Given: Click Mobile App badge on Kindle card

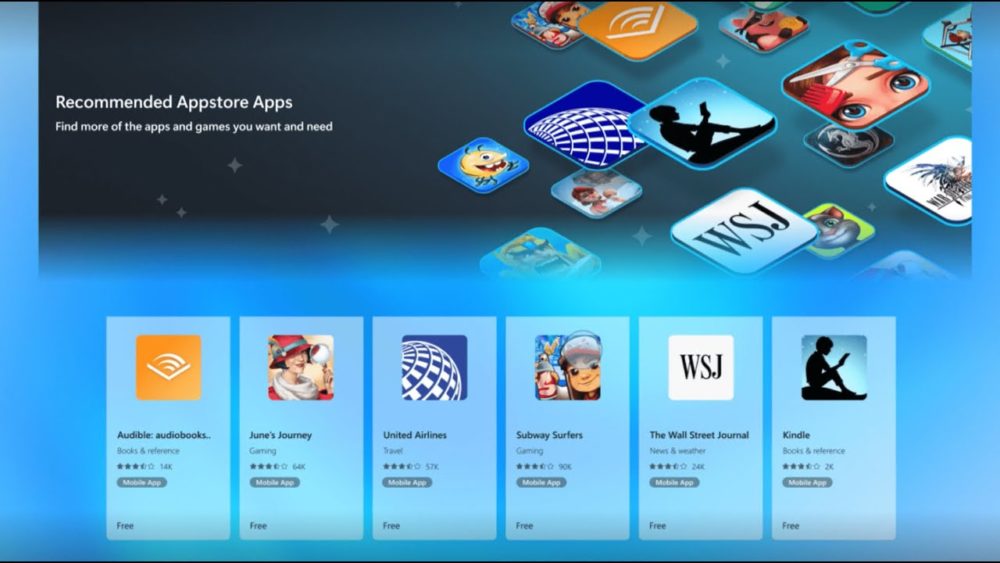Looking at the screenshot, I should point(807,483).
